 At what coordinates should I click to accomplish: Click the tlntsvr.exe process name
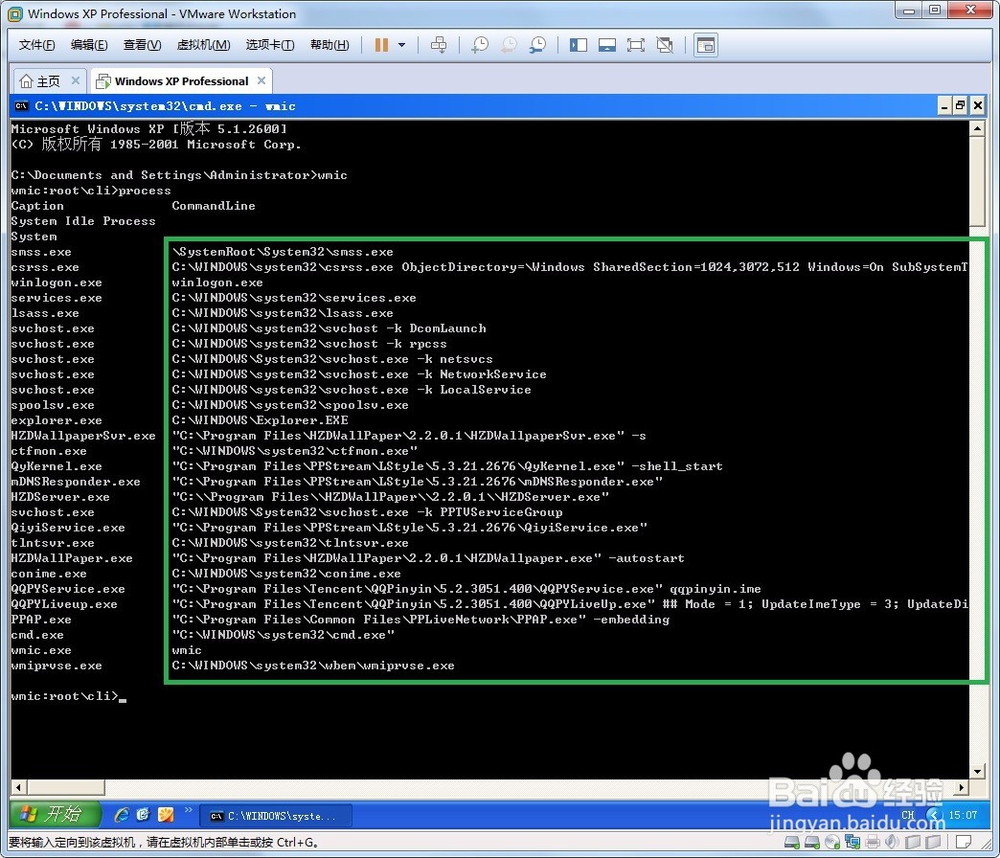[52, 543]
